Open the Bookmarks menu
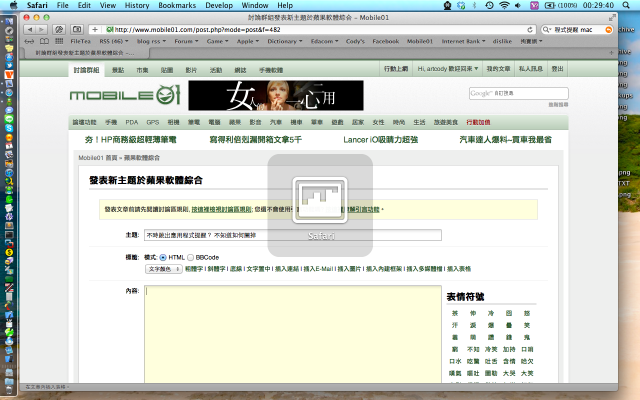Viewport: 640px width, 400px height. (x=177, y=5)
